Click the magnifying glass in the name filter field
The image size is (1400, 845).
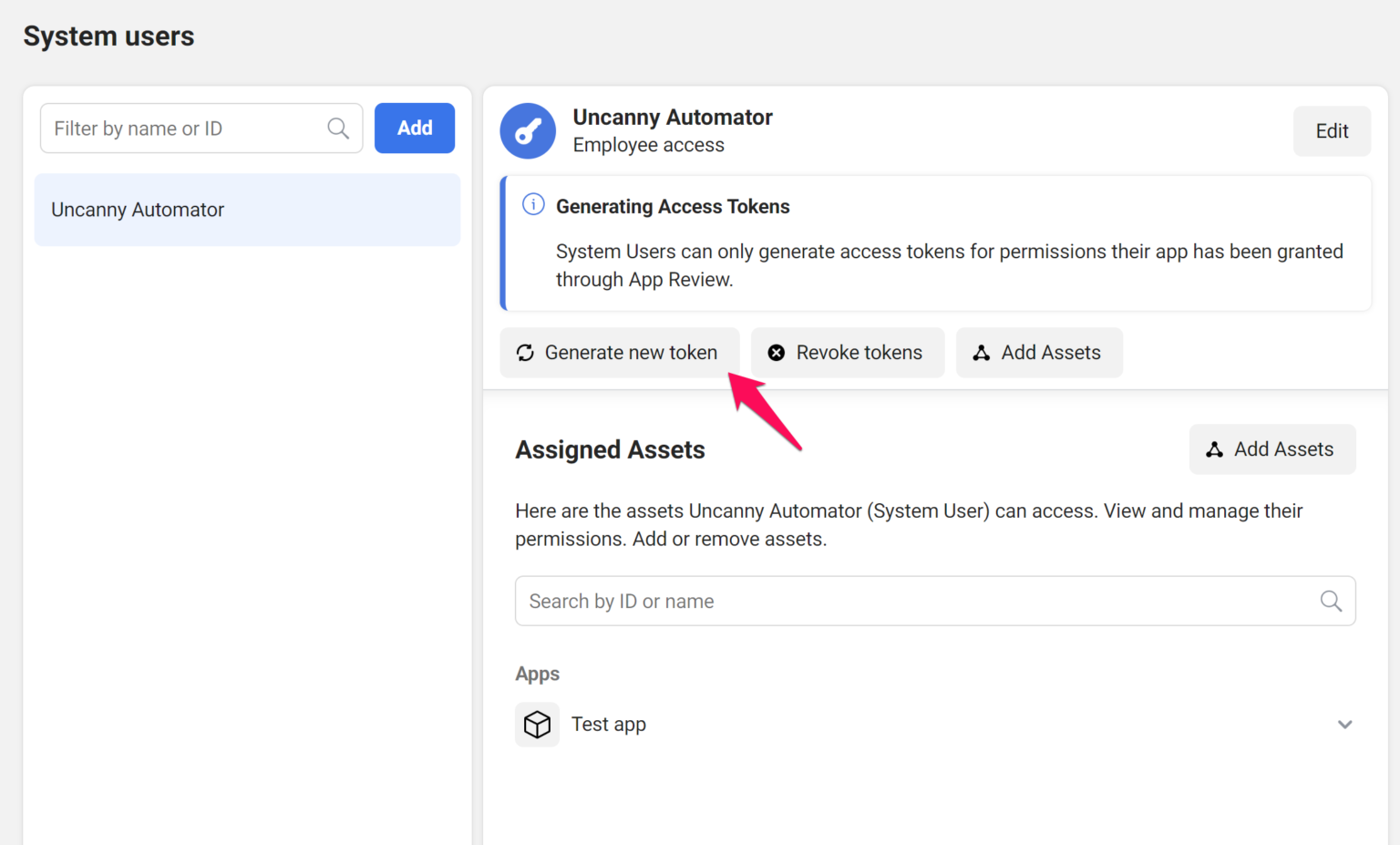click(338, 128)
